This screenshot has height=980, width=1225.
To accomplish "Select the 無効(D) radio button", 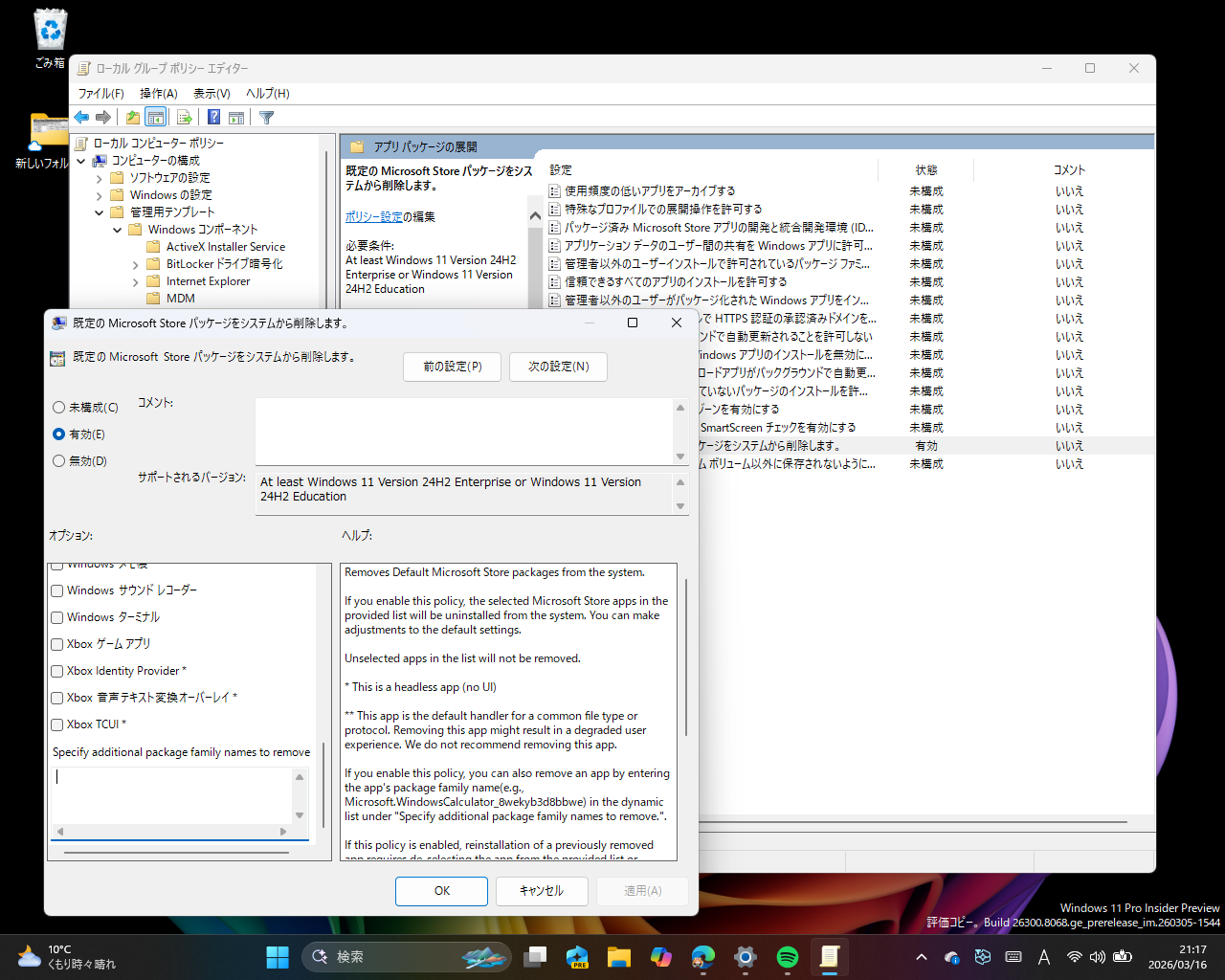I will (59, 461).
